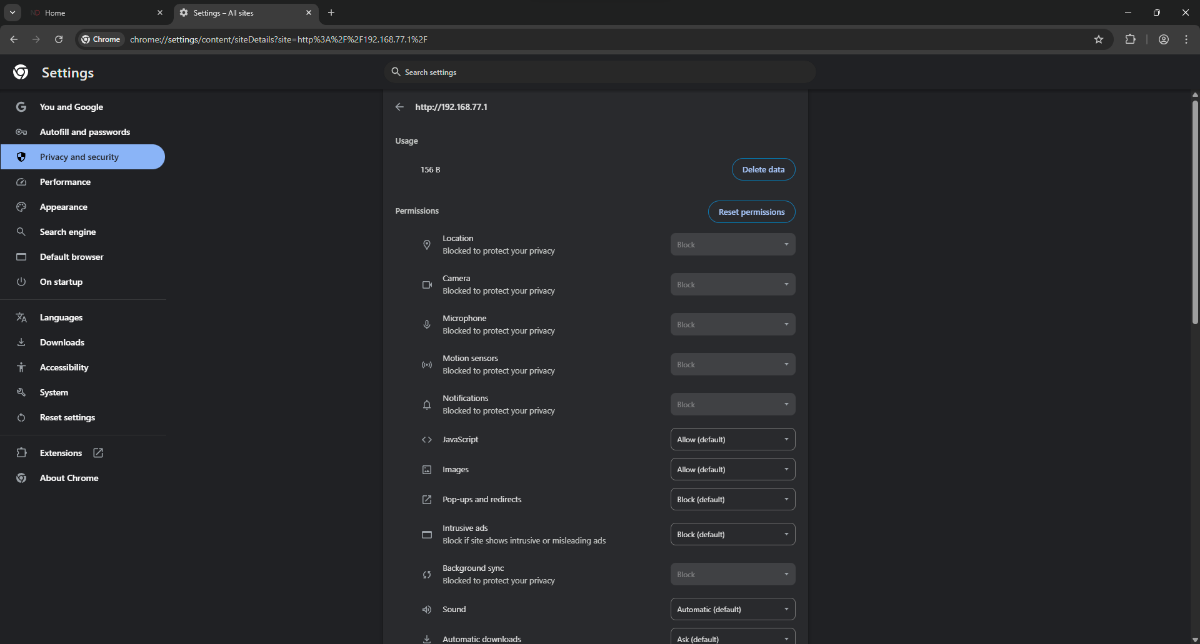Expand the Intrusive ads dropdown

point(733,535)
